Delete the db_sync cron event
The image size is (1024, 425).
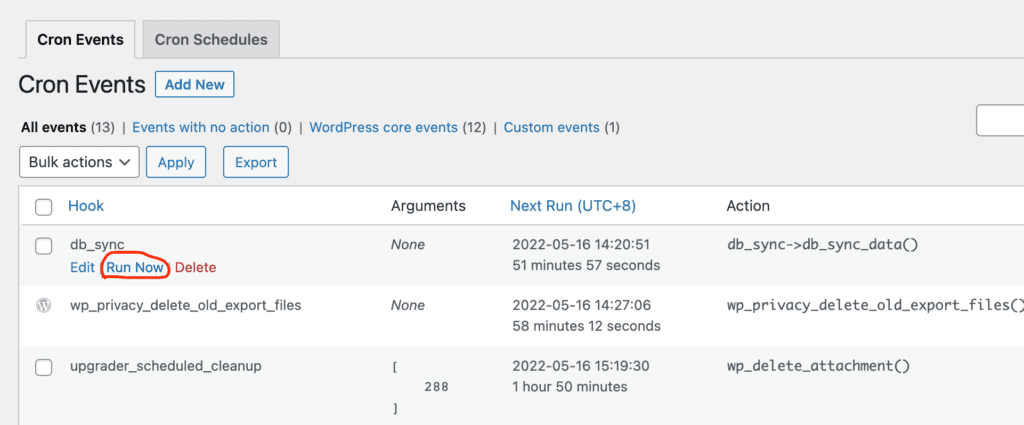[195, 267]
